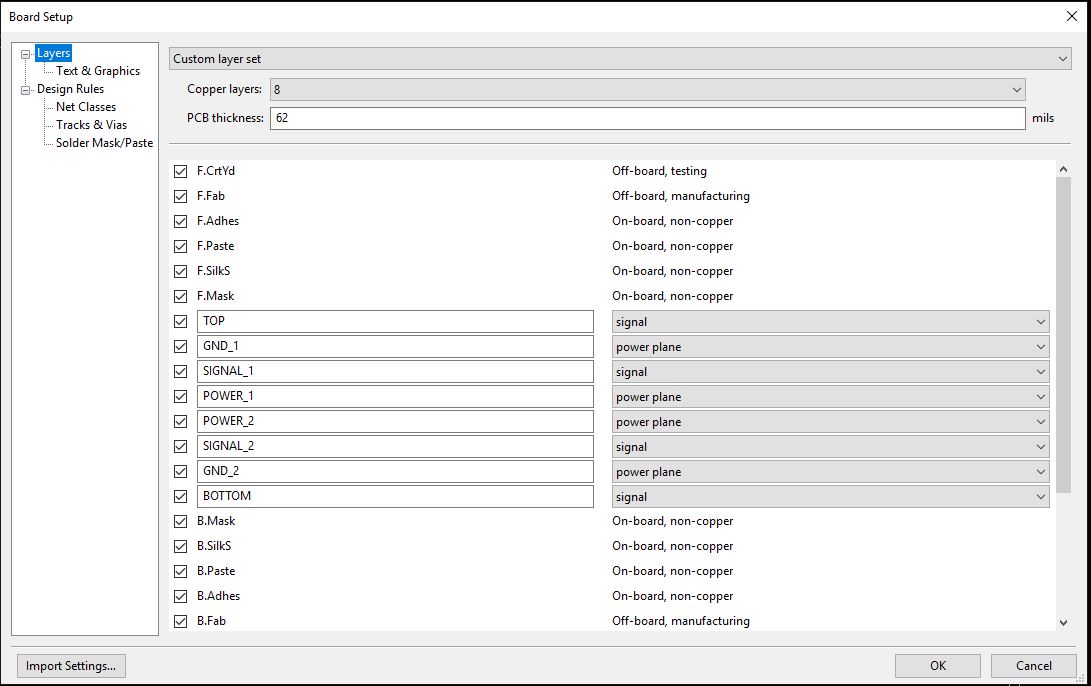Open the BOTTOM layer type dropdown
The width and height of the screenshot is (1091, 686).
click(830, 497)
